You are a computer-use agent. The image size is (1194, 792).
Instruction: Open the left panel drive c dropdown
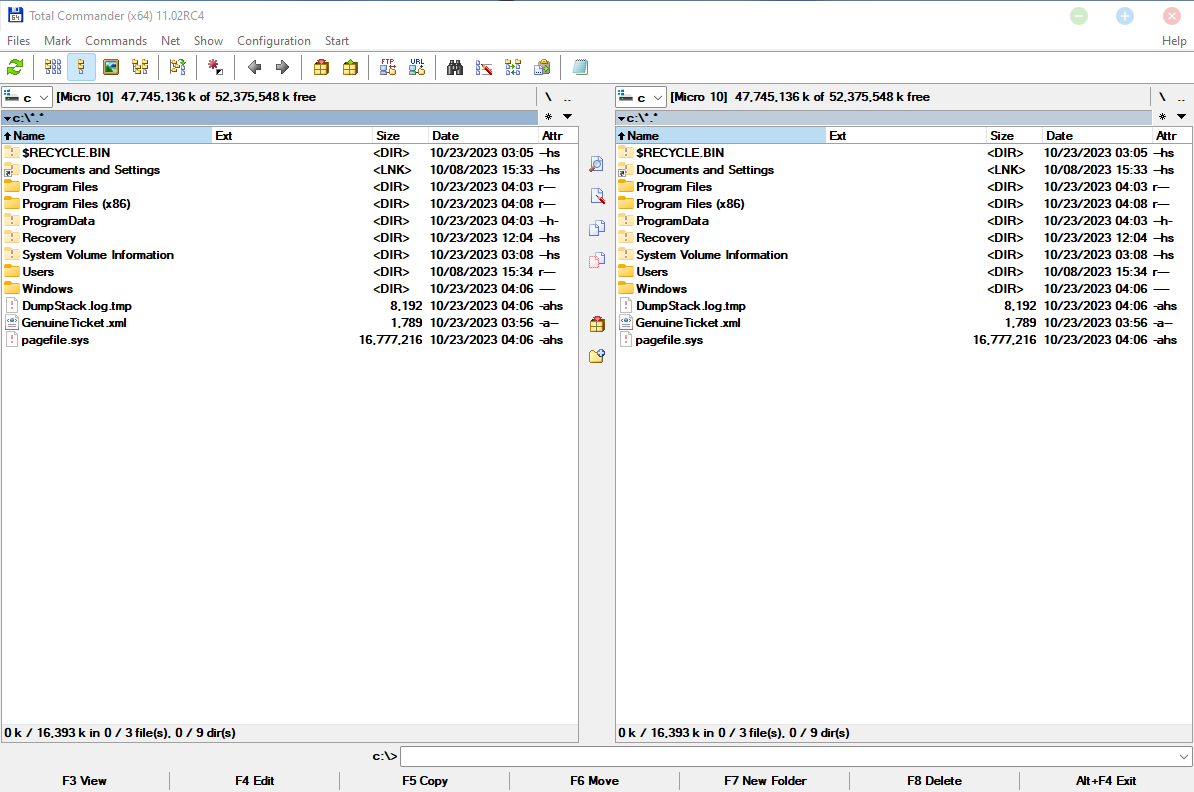[x=27, y=97]
